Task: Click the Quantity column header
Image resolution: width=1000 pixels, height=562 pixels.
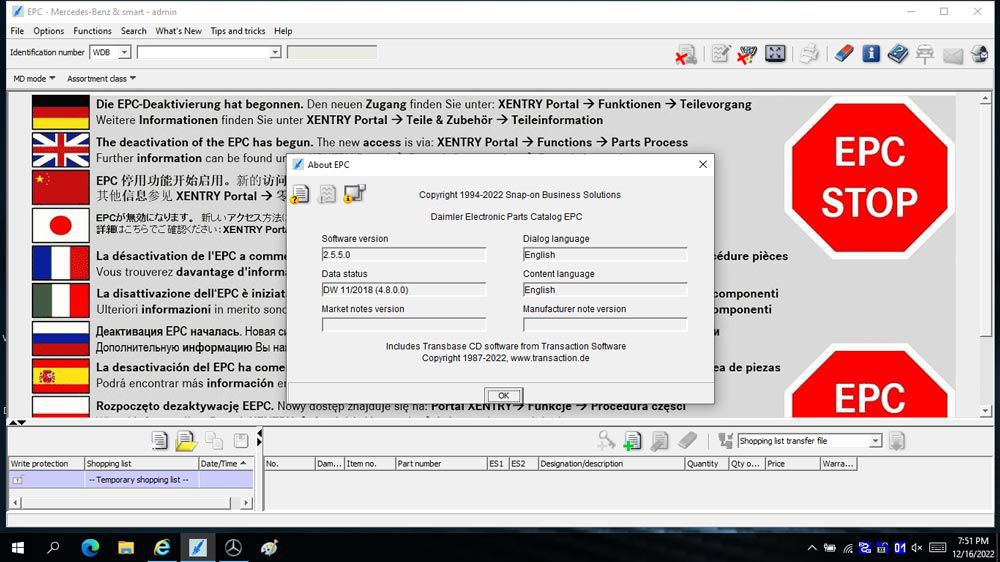Action: pyautogui.click(x=707, y=464)
